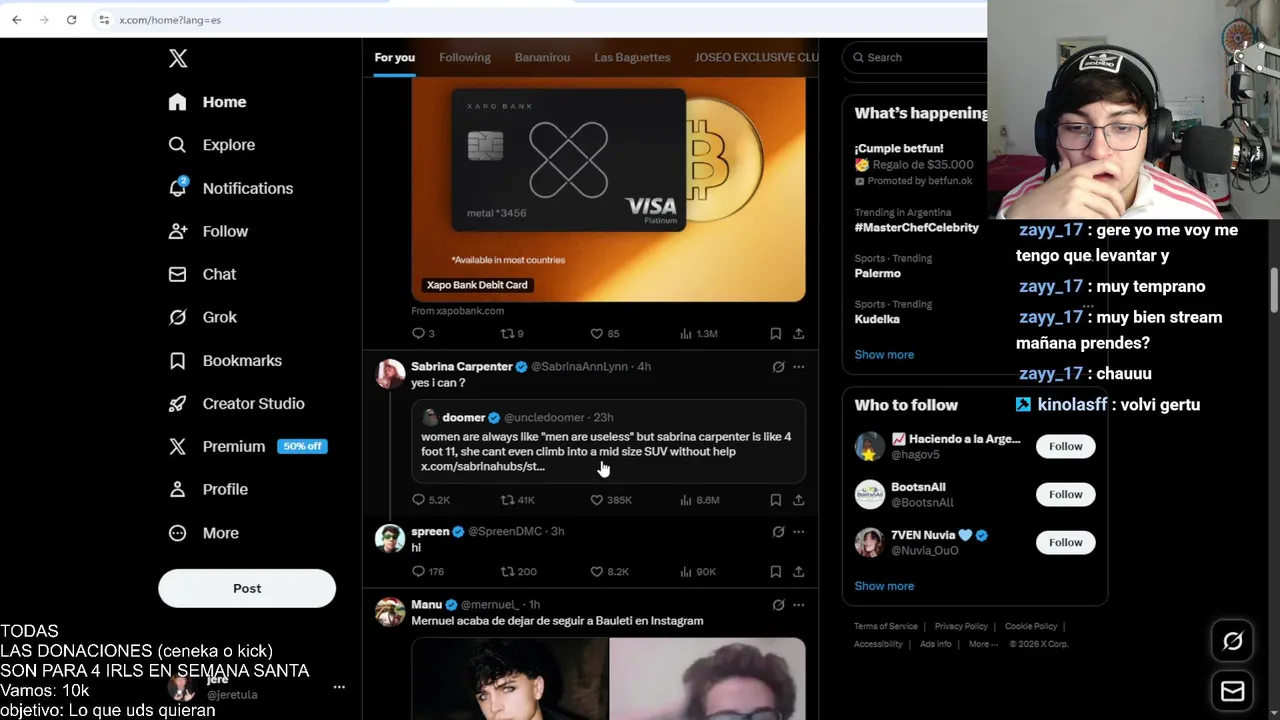The image size is (1280, 720).
Task: Follow the BootsnAll account
Action: (x=1065, y=494)
